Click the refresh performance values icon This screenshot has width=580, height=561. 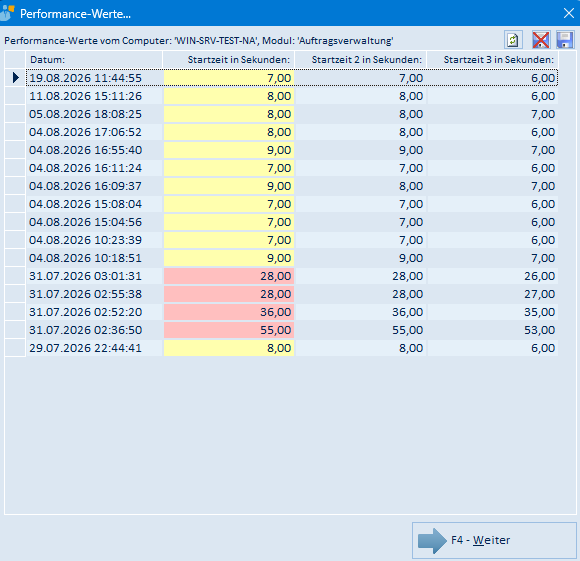click(513, 40)
